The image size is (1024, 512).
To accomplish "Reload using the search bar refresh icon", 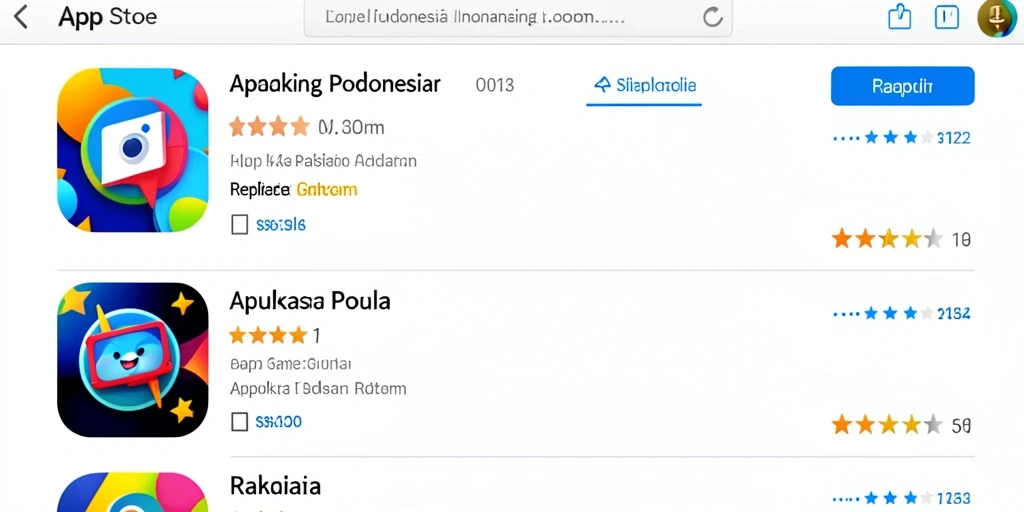I will [x=712, y=18].
